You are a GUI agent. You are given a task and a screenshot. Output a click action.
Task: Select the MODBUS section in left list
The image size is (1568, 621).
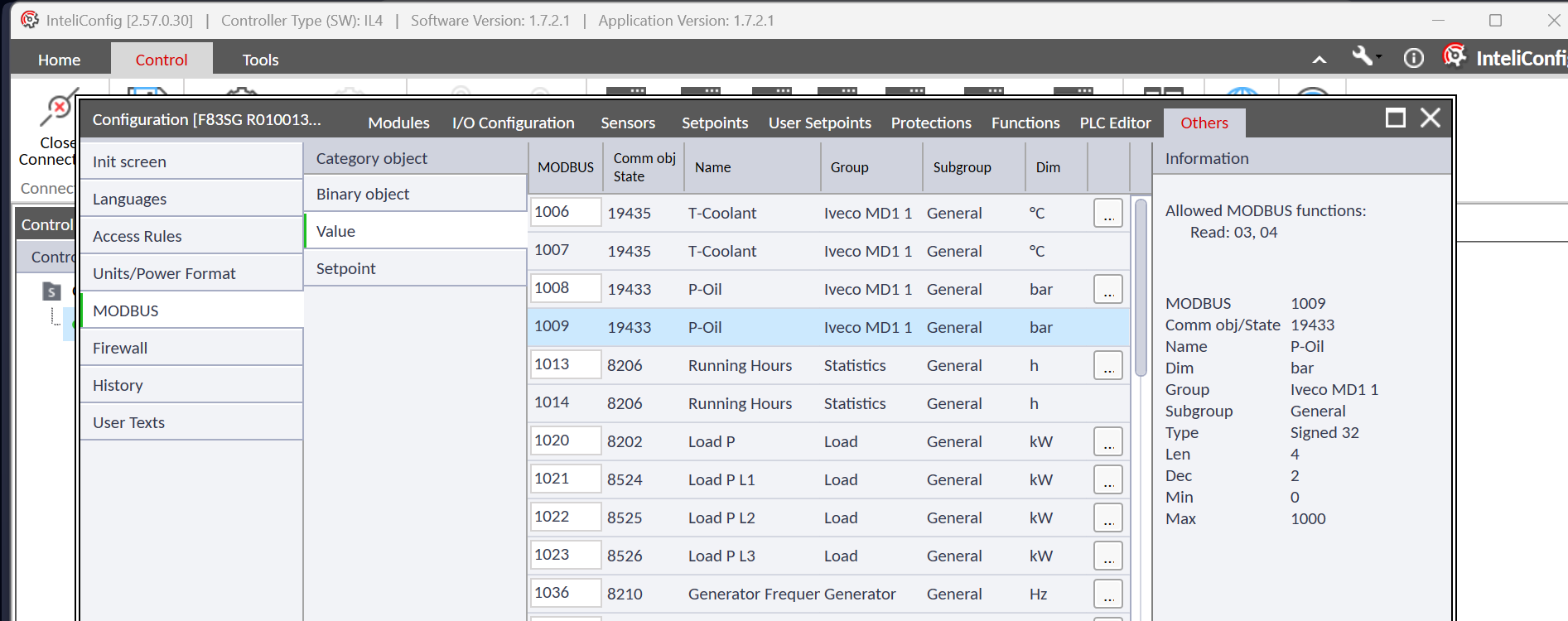coord(192,310)
